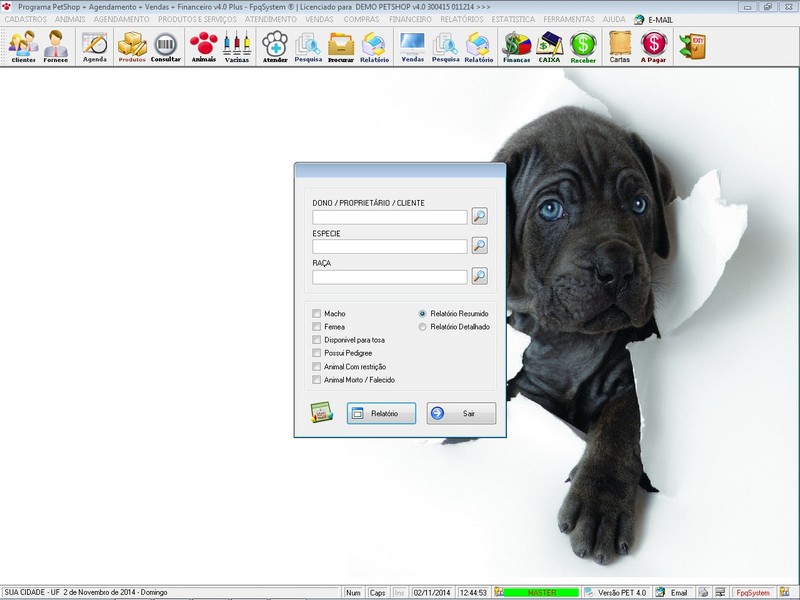The image size is (800, 600).
Task: Click search magnifier for Raça field
Action: click(479, 277)
